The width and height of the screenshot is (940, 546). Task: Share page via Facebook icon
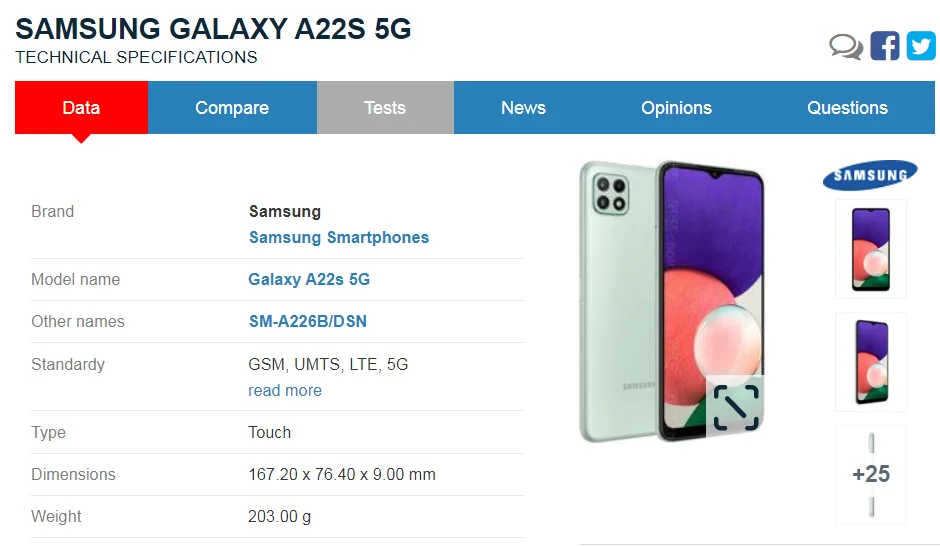pyautogui.click(x=885, y=46)
